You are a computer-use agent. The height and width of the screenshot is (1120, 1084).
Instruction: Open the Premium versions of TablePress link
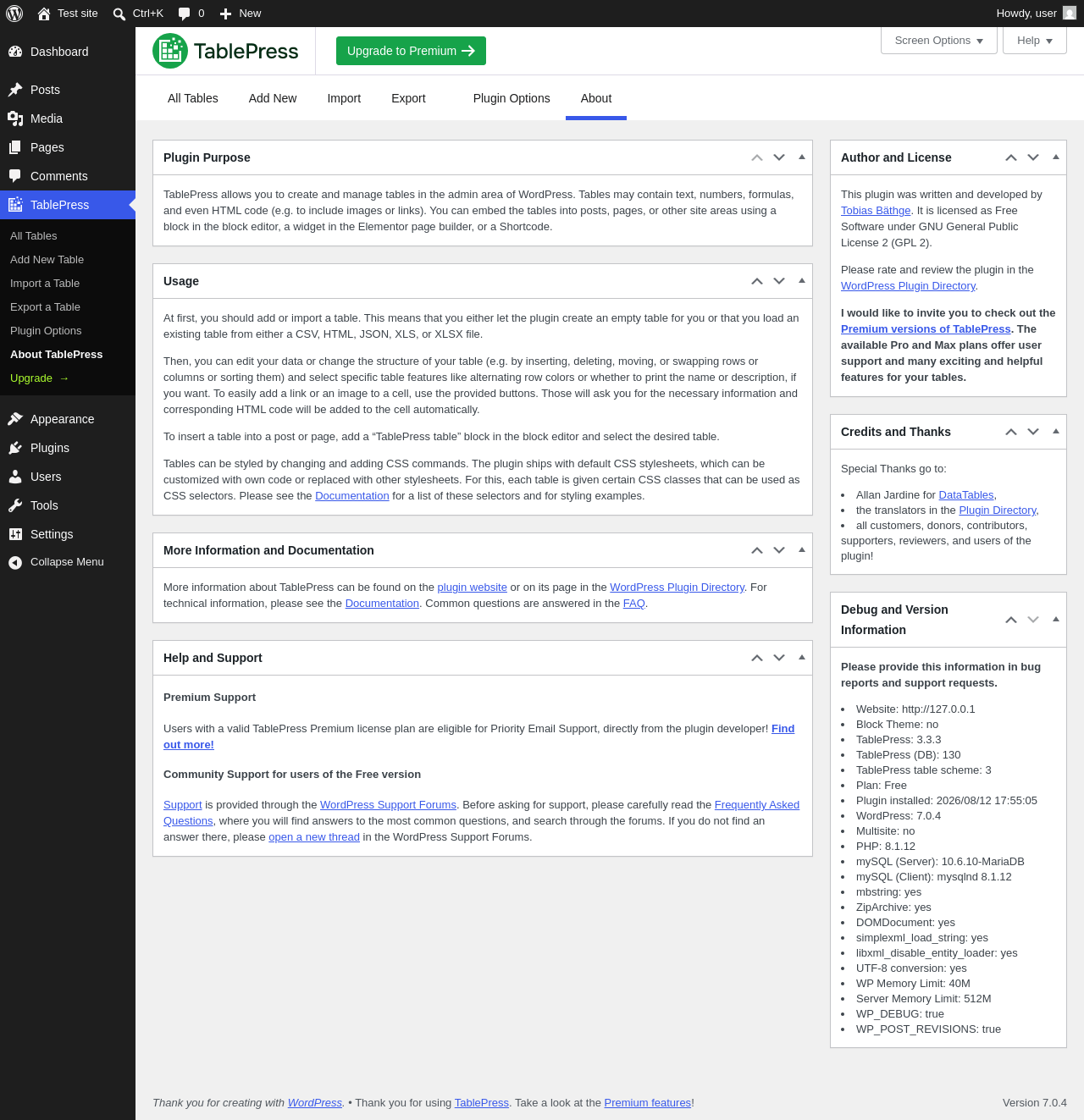coord(926,329)
